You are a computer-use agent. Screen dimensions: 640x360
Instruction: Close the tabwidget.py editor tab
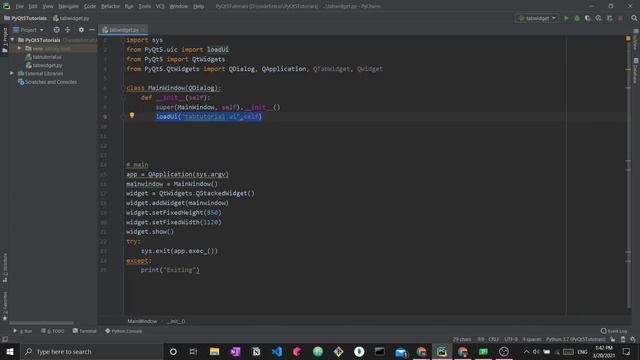143,30
